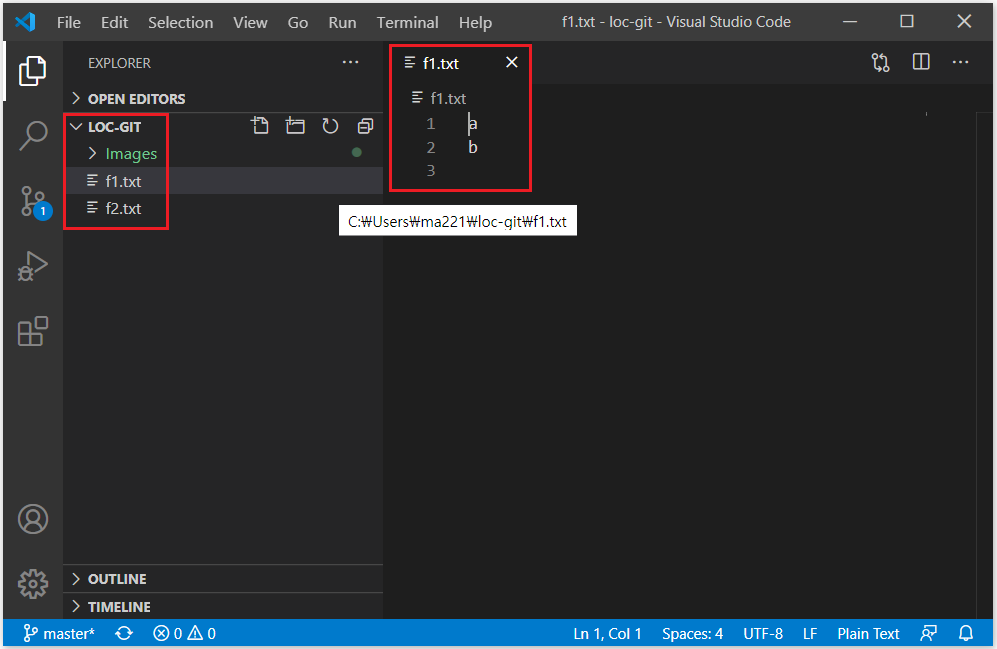Click the EXPLORER panel title
The image size is (997, 649).
pyautogui.click(x=120, y=63)
